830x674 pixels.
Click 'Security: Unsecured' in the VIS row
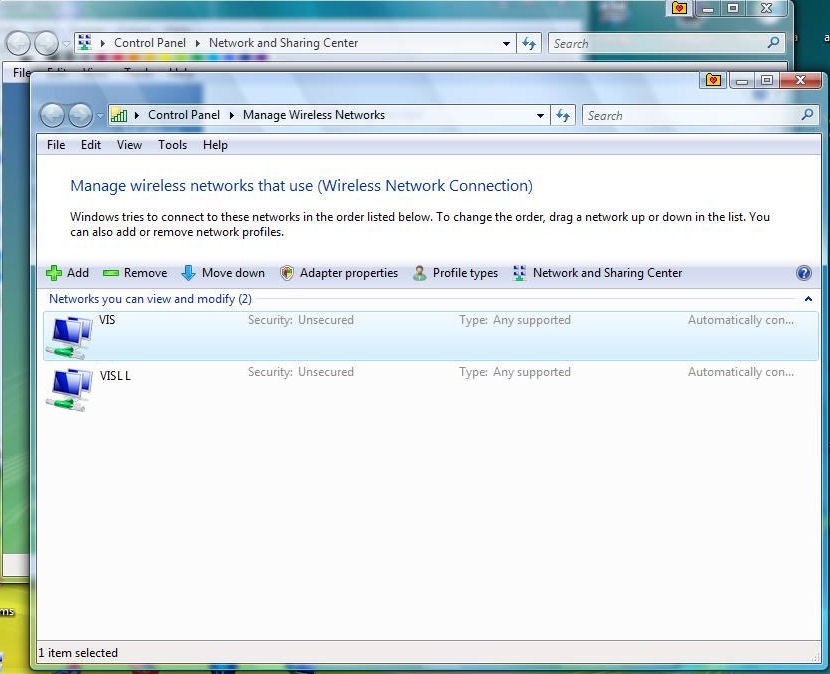[x=301, y=320]
